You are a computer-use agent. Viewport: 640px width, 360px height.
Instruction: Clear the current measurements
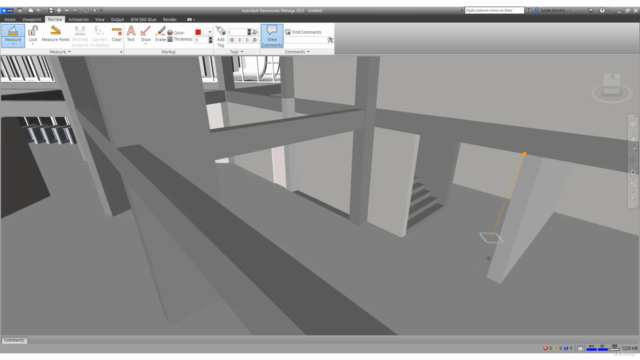click(117, 34)
